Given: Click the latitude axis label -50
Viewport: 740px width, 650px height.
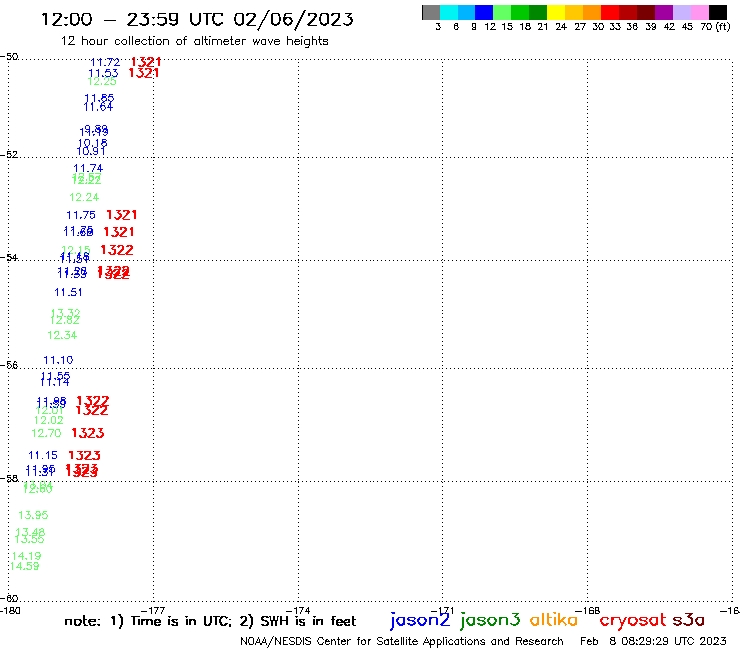Looking at the screenshot, I should (10, 57).
